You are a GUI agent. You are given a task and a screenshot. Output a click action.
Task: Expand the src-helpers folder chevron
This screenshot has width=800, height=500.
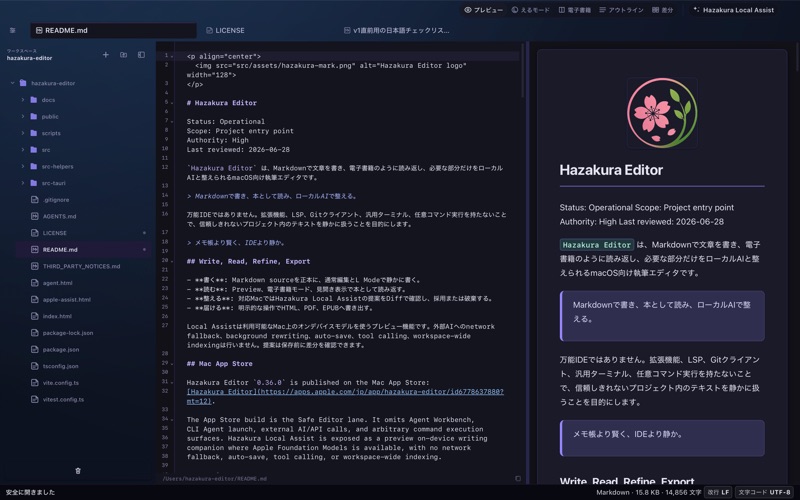click(x=23, y=166)
